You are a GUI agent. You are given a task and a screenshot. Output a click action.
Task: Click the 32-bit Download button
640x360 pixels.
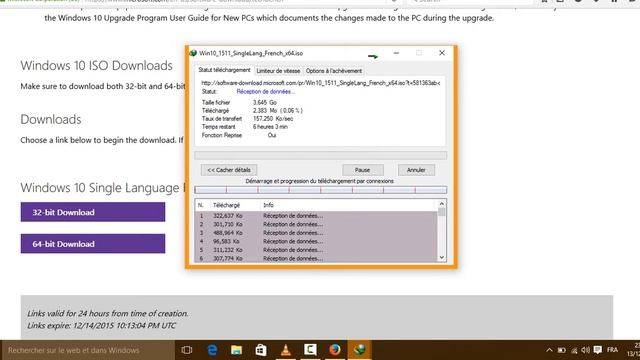[93, 212]
